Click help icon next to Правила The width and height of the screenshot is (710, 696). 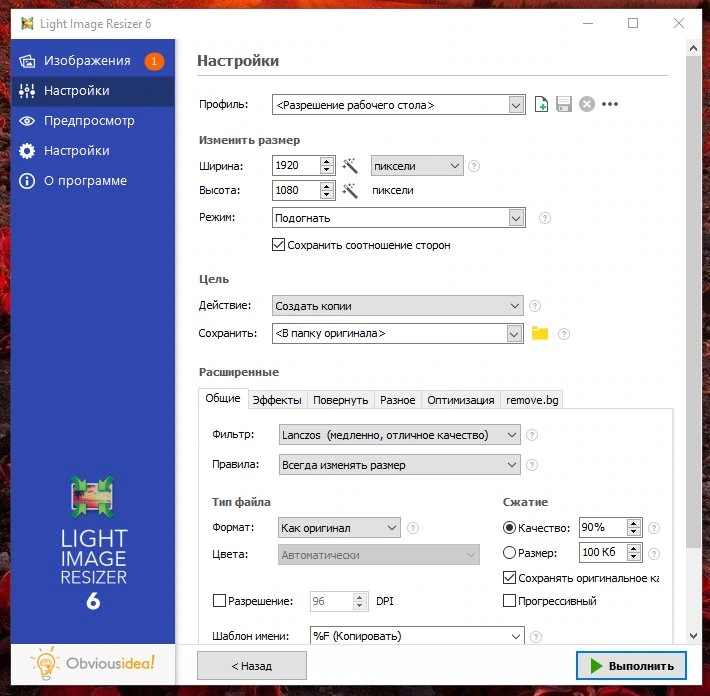click(532, 465)
